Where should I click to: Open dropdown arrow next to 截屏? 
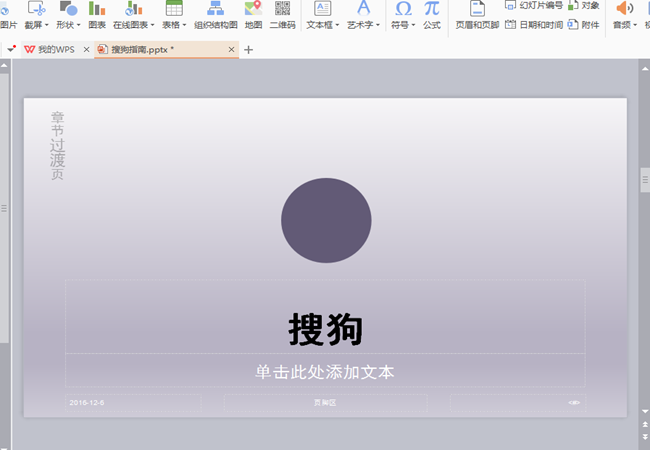[46, 25]
